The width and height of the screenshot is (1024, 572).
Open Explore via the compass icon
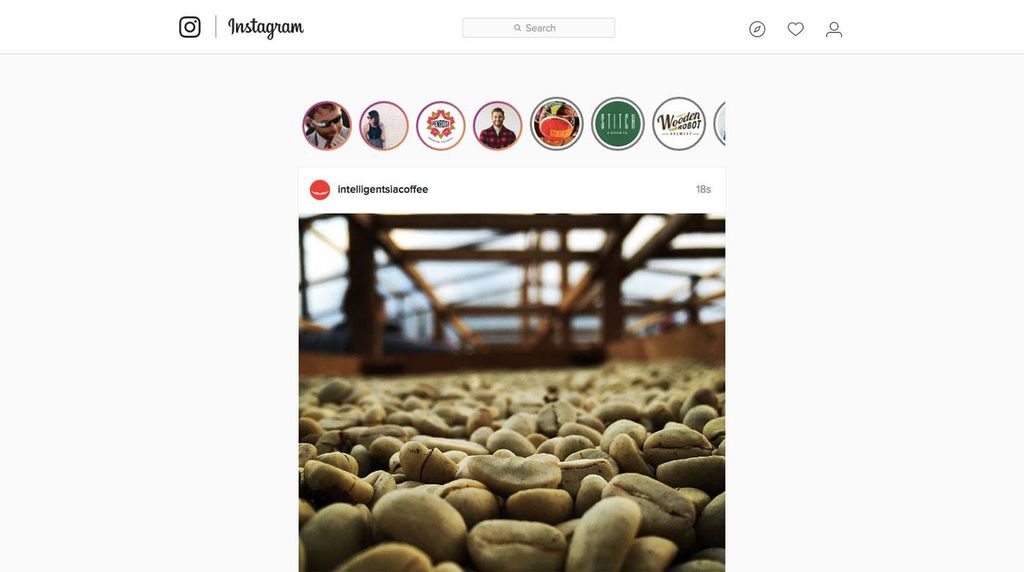click(x=757, y=29)
